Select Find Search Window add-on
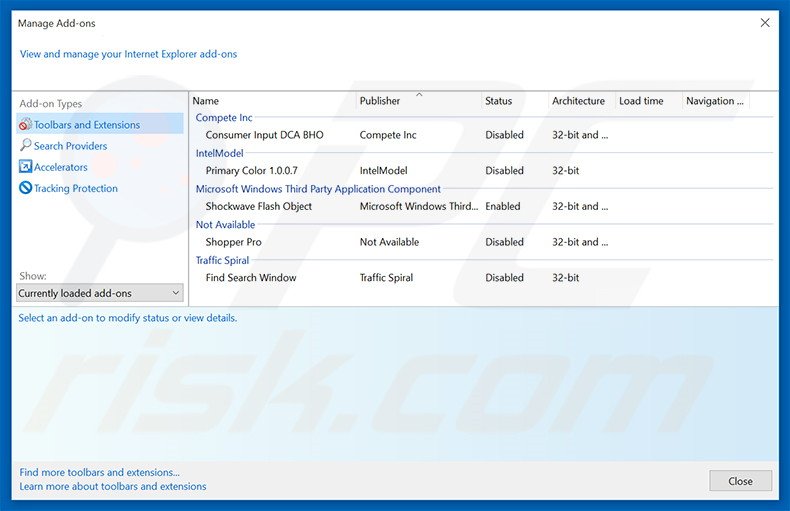The image size is (790, 511). (x=251, y=278)
